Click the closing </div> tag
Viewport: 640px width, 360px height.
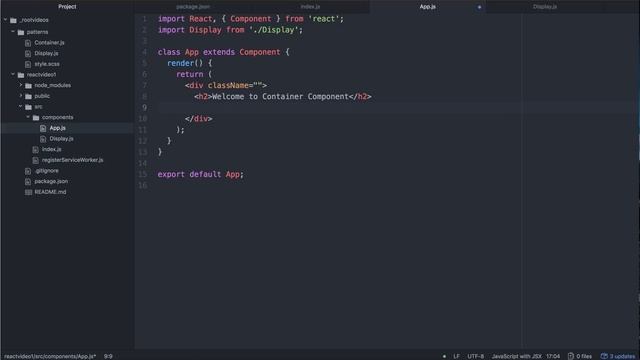tap(198, 119)
